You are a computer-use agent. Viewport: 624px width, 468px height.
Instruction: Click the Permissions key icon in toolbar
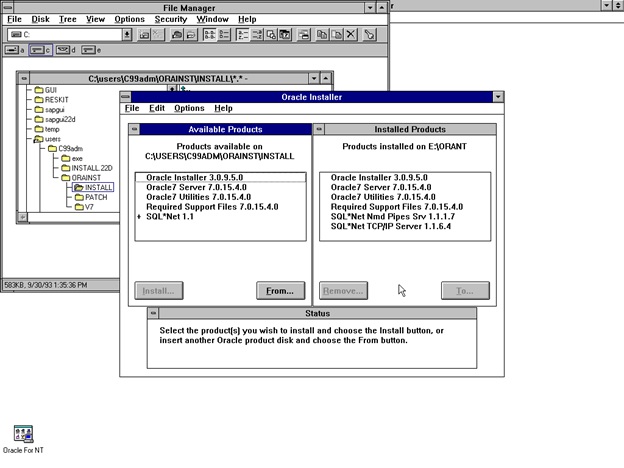click(369, 35)
